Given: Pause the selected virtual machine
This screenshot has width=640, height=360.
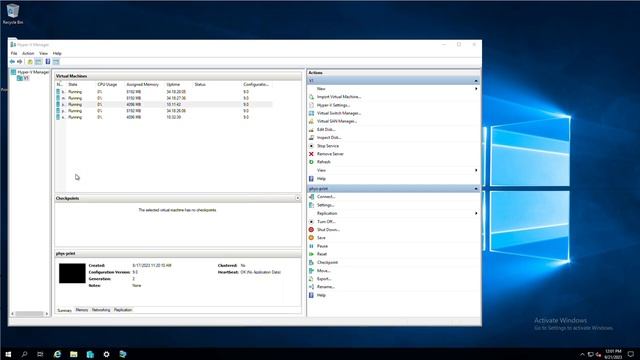Looking at the screenshot, I should coord(322,246).
